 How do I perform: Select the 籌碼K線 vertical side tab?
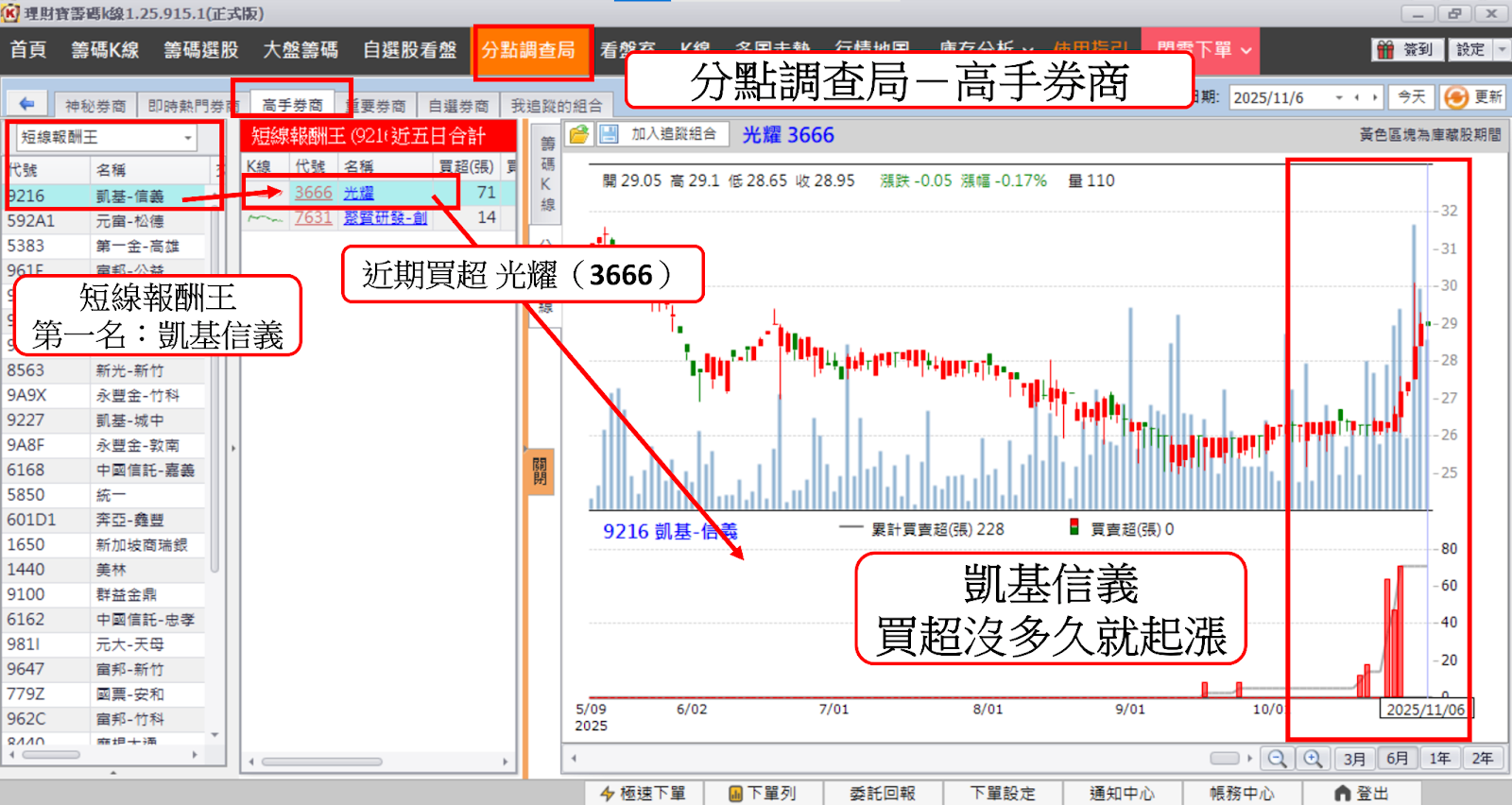pos(546,175)
